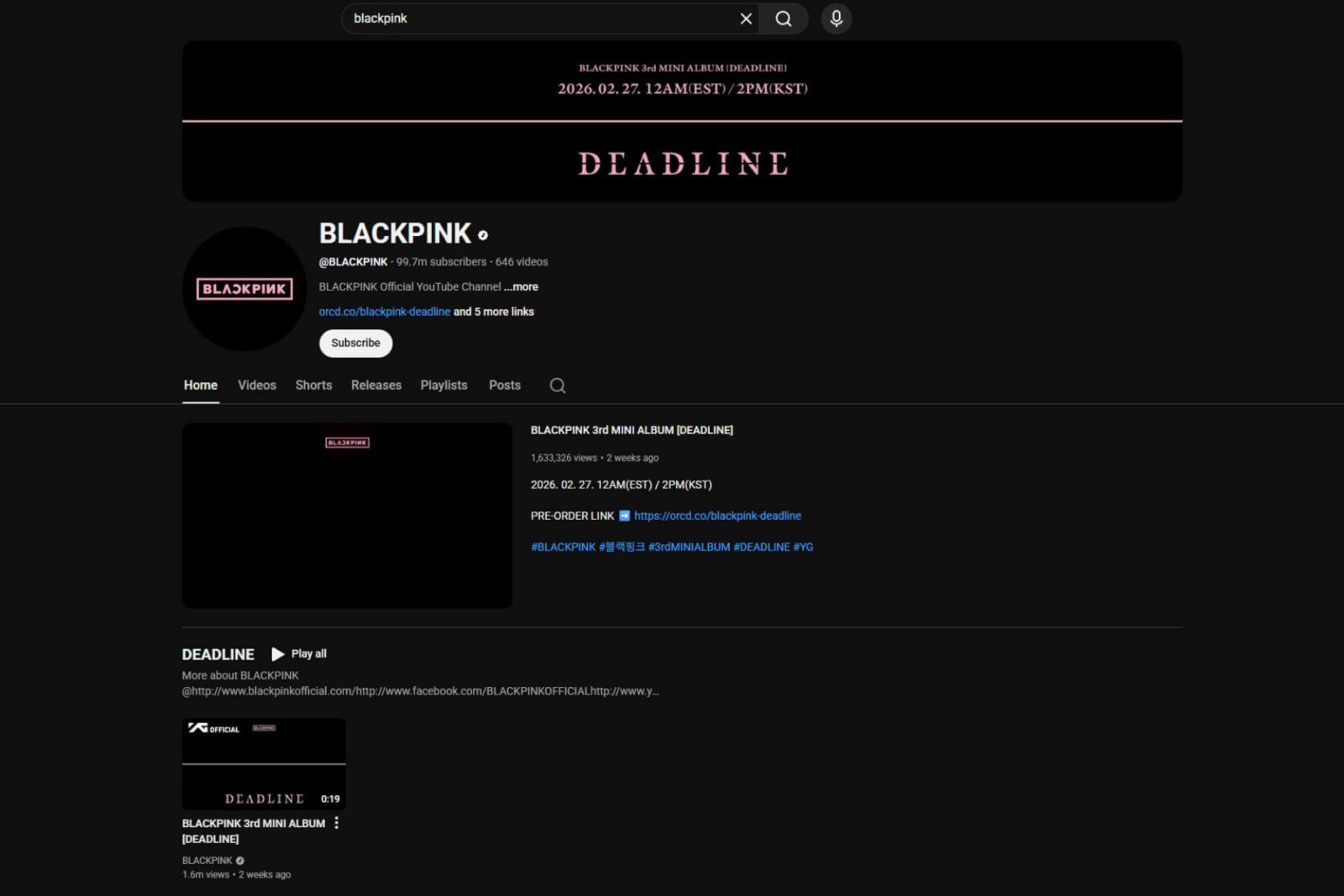The height and width of the screenshot is (896, 1344).
Task: Start voice search with microphone icon
Action: click(836, 18)
